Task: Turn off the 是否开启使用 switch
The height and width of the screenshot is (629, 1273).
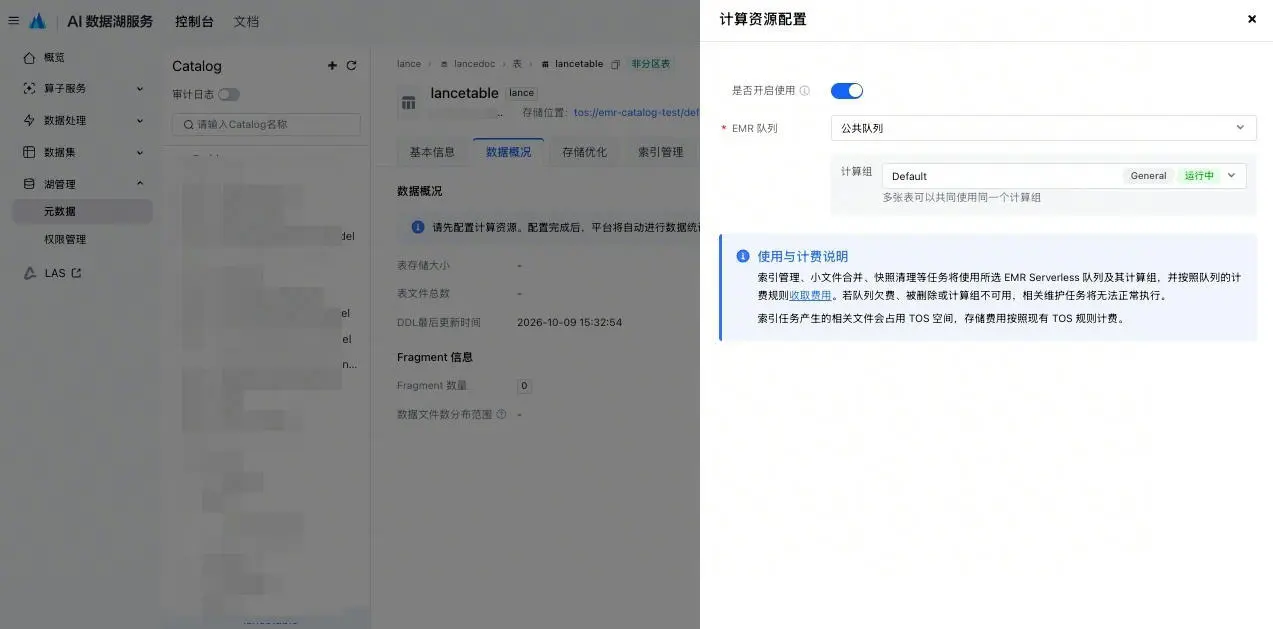Action: pyautogui.click(x=847, y=91)
